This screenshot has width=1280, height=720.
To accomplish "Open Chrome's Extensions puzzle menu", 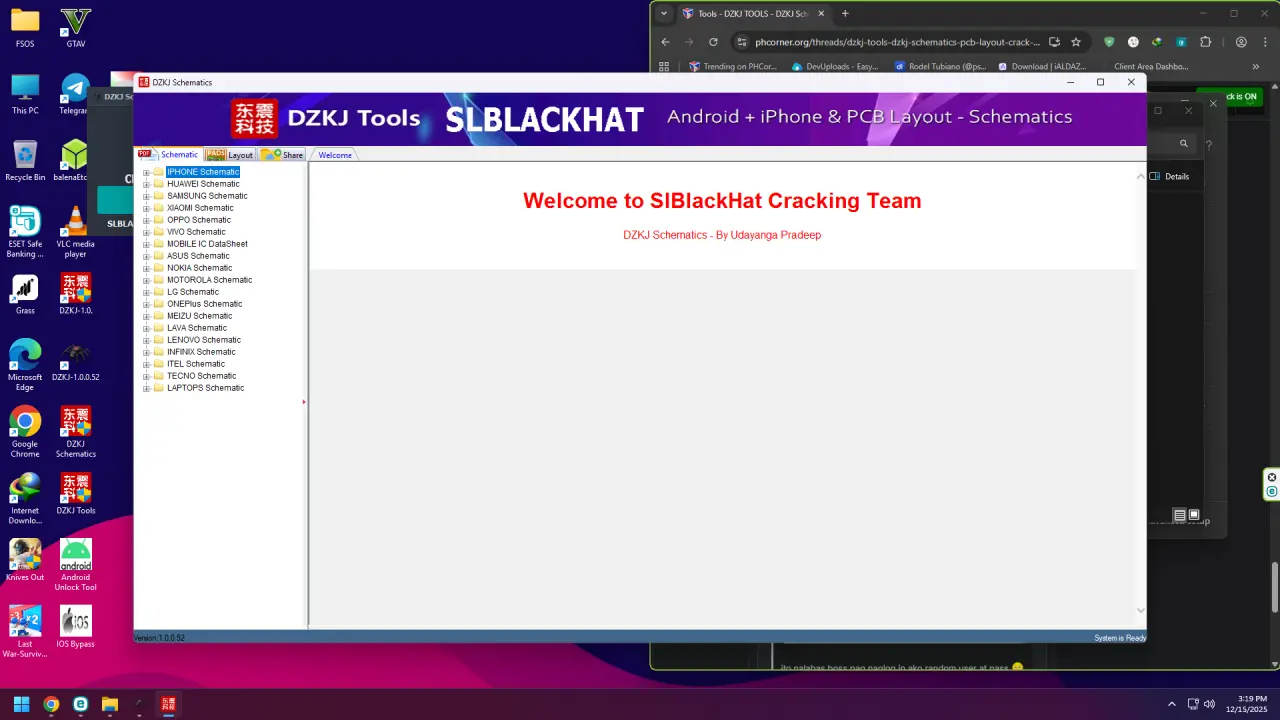I will click(1205, 42).
